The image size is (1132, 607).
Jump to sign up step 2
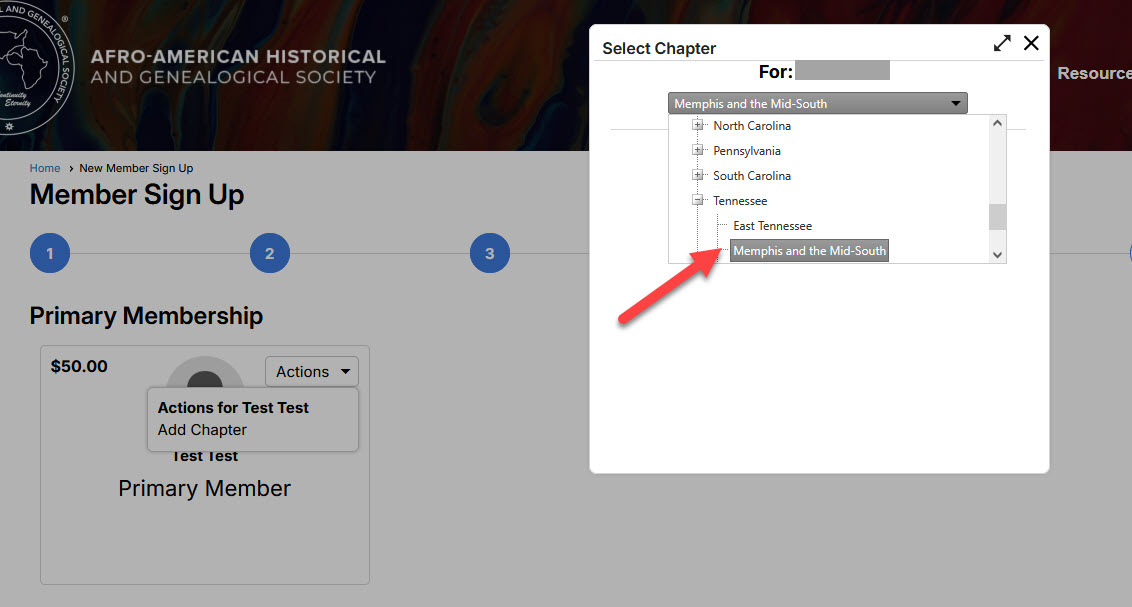pyautogui.click(x=270, y=254)
